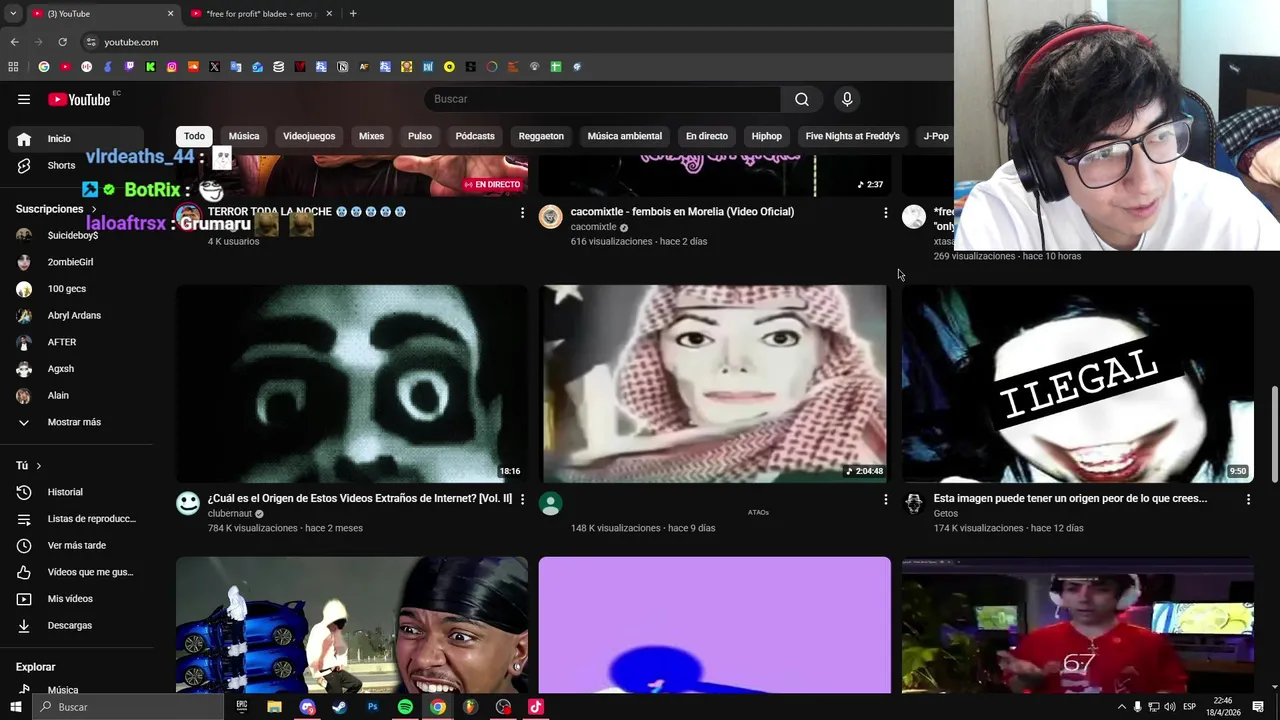Viewport: 1280px width, 720px height.
Task: Open Getos channel link
Action: point(946,513)
